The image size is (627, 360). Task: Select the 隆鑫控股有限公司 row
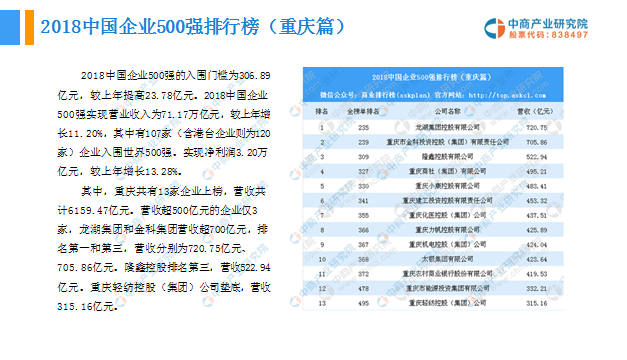coord(433,157)
